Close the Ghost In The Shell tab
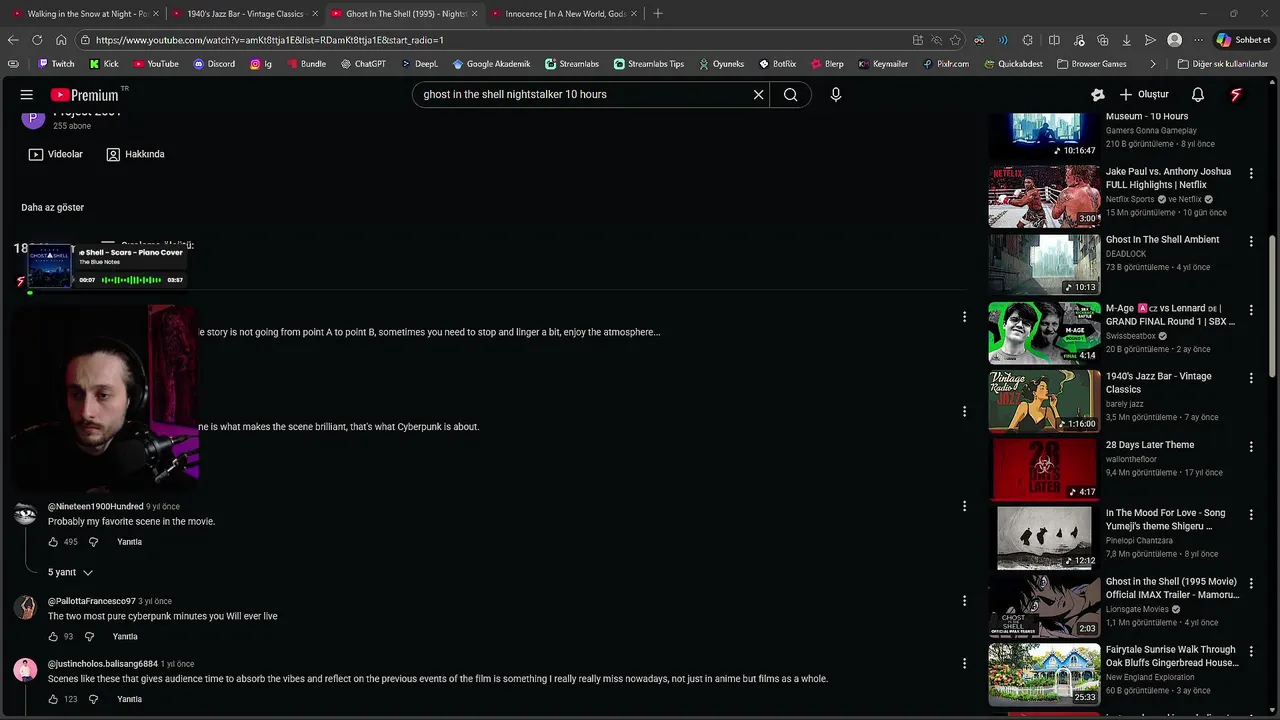The width and height of the screenshot is (1280, 720). [x=474, y=14]
